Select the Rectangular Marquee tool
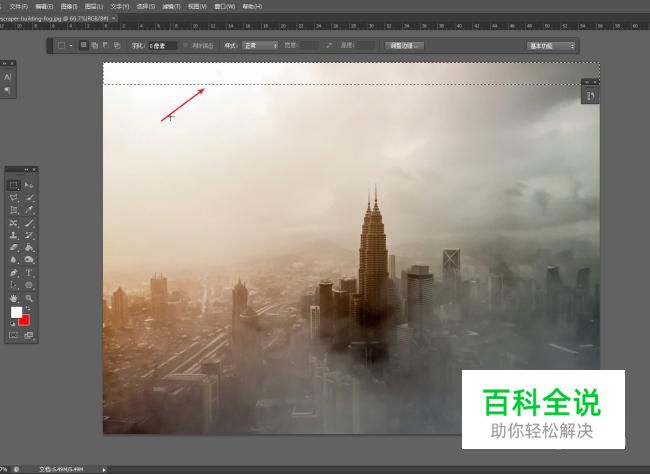This screenshot has width=650, height=474. pos(14,185)
